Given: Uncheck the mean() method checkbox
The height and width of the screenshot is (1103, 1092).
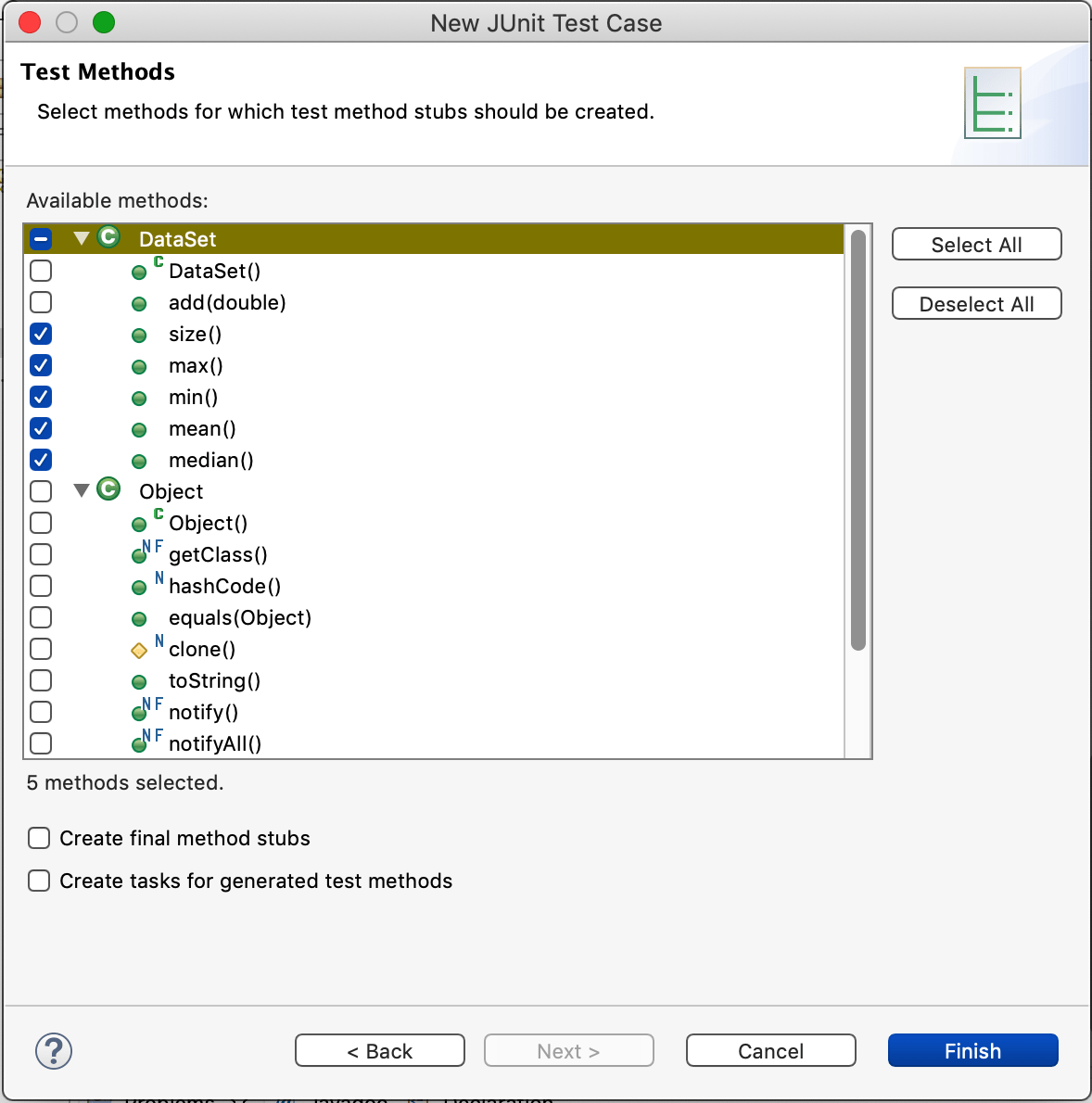Looking at the screenshot, I should (41, 428).
